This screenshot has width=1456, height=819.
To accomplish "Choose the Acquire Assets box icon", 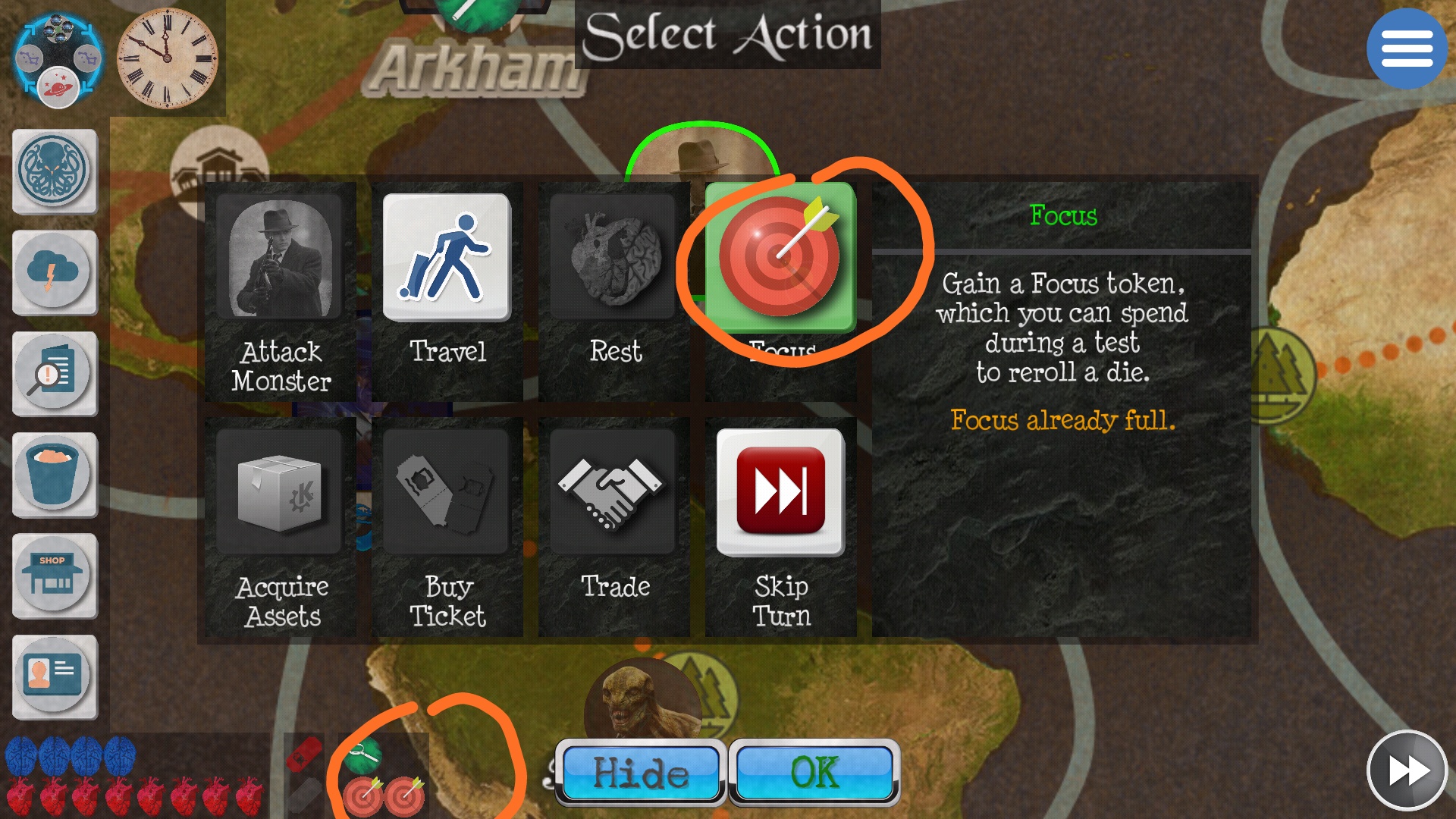I will [280, 492].
